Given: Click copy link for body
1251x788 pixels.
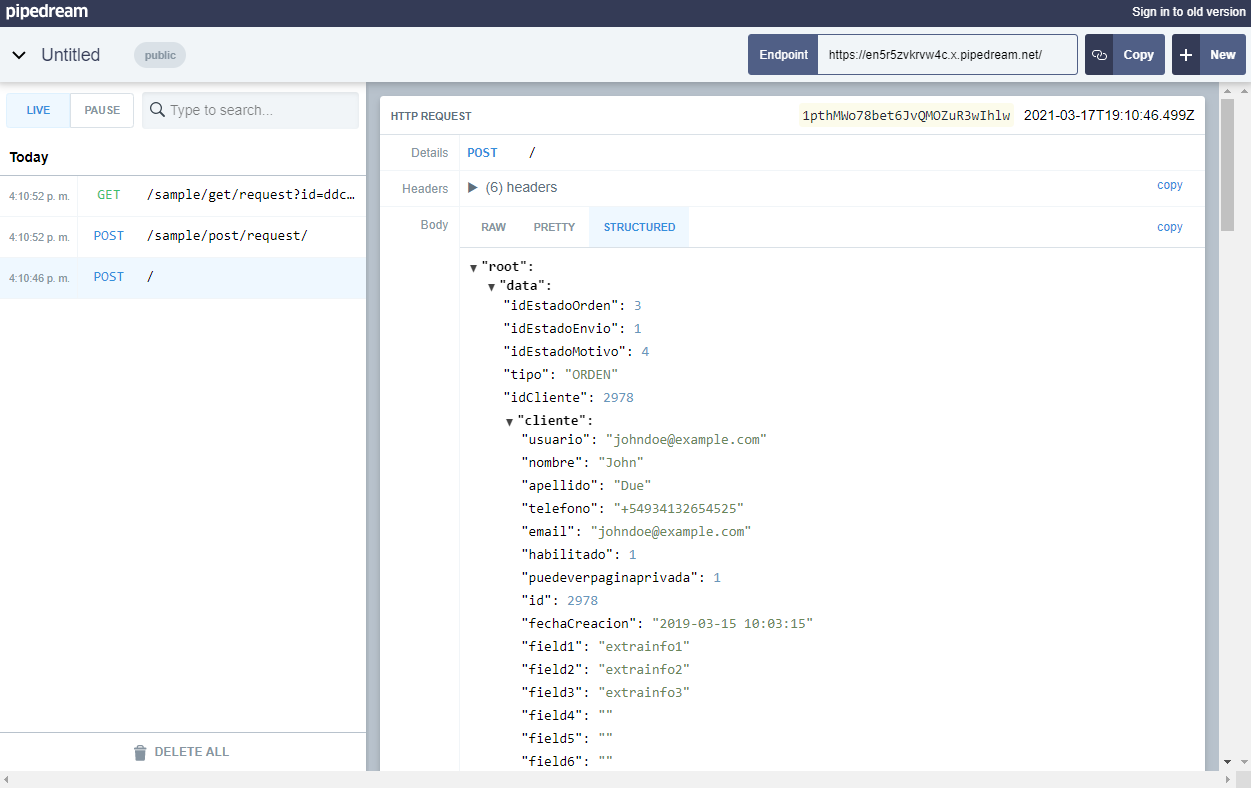Looking at the screenshot, I should click(x=1170, y=227).
